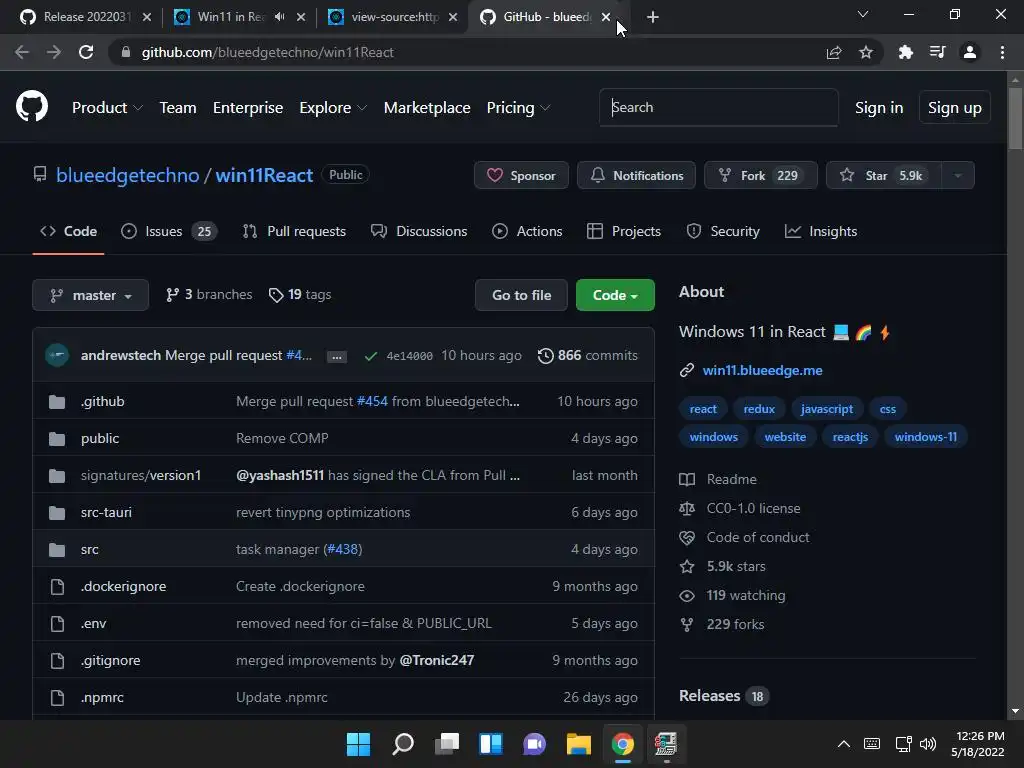Open the src-tauri folder
The height and width of the screenshot is (768, 1024).
(x=106, y=513)
